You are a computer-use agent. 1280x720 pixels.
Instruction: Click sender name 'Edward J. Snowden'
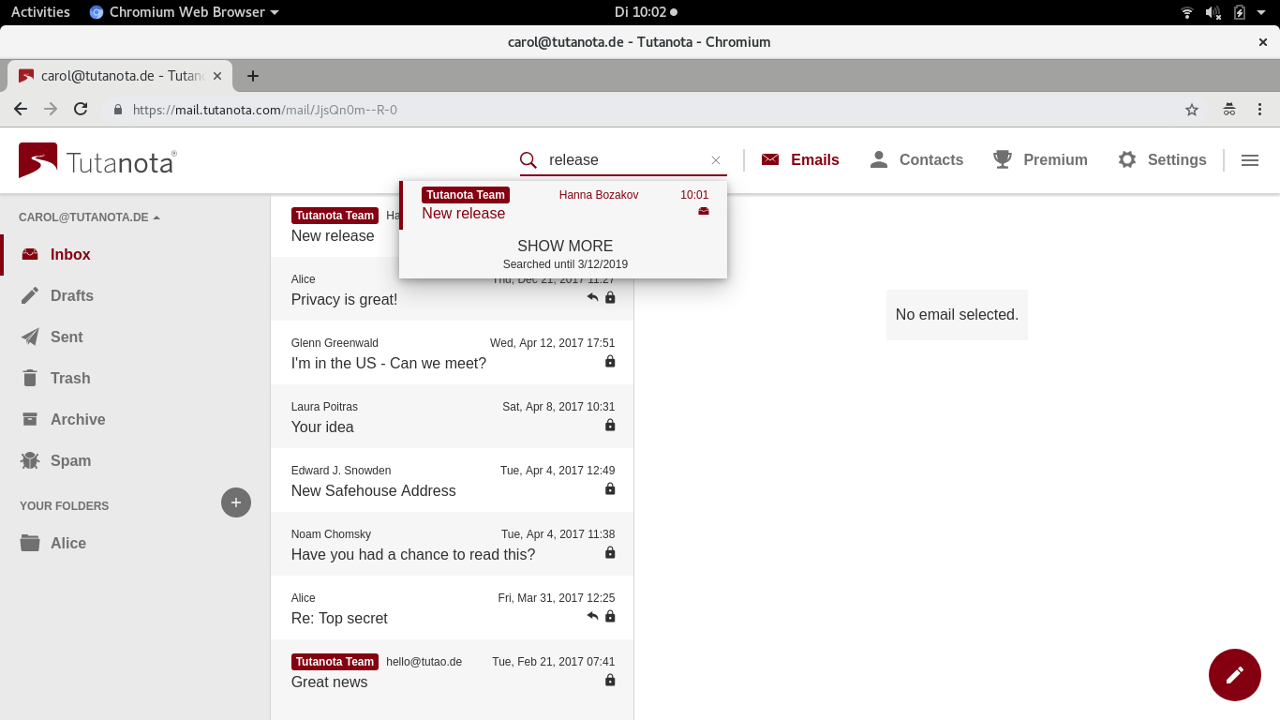pos(341,471)
